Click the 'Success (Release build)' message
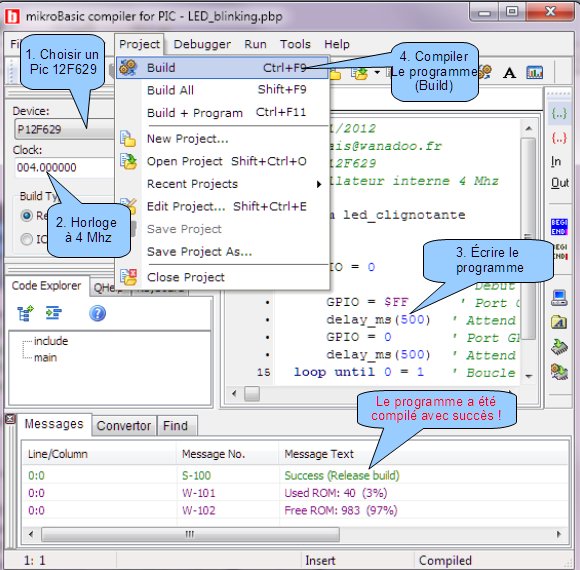Viewport: 580px width, 570px height. coord(342,475)
